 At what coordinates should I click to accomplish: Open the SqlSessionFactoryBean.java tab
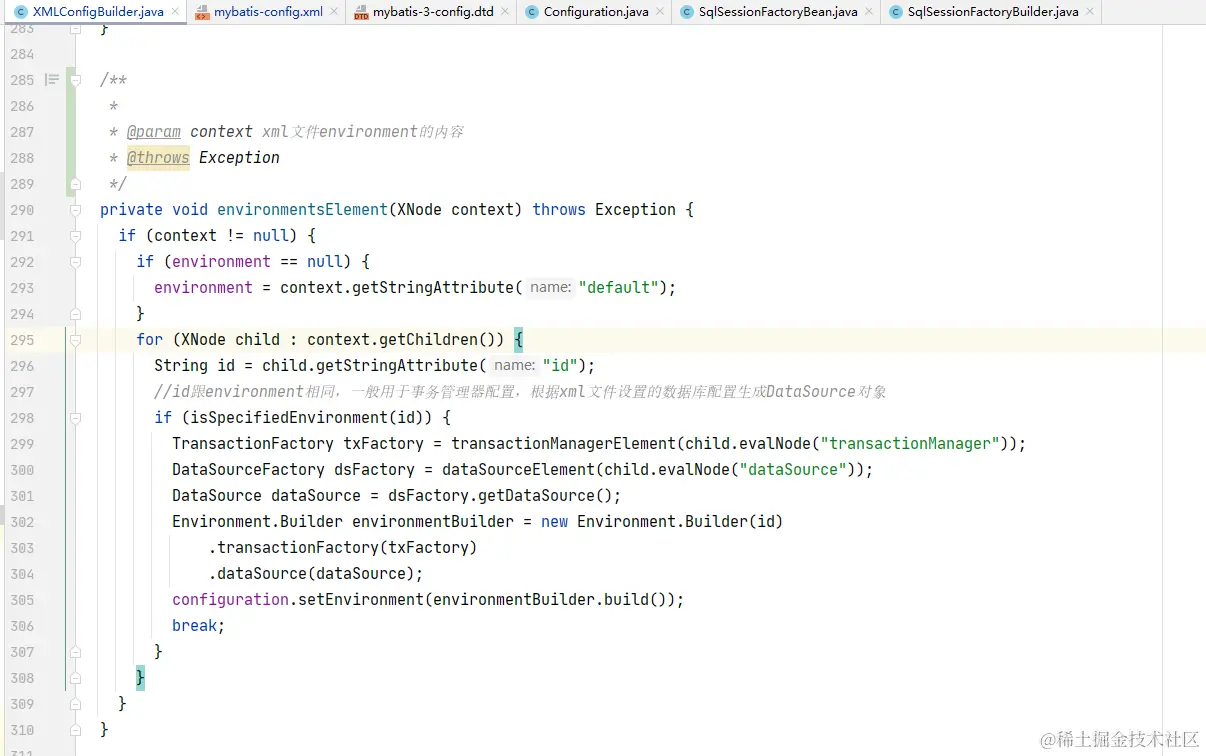click(778, 12)
